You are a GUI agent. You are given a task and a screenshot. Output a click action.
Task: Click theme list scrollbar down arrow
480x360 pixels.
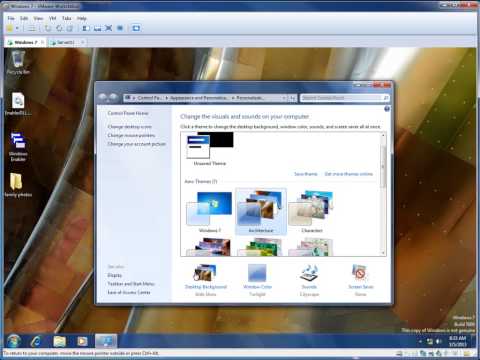pyautogui.click(x=383, y=253)
